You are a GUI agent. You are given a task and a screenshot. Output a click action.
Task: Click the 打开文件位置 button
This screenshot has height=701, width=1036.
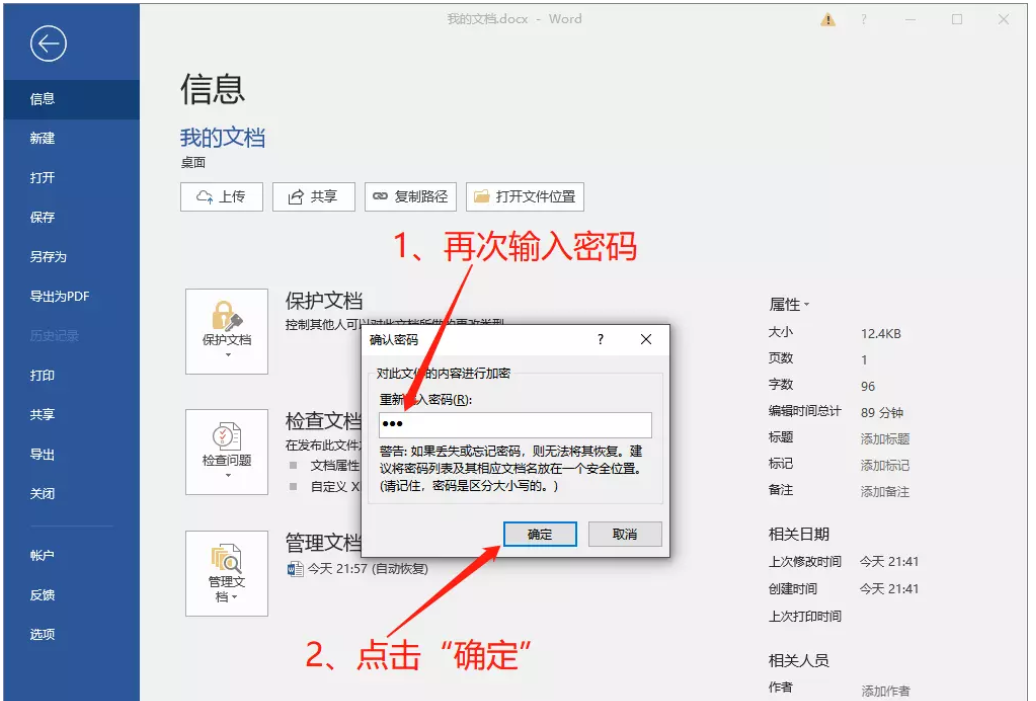click(525, 197)
